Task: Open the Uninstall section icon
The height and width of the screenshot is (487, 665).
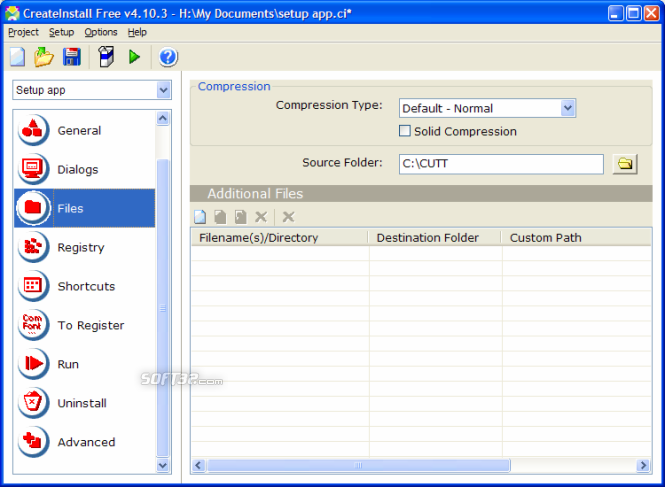Action: (x=33, y=403)
